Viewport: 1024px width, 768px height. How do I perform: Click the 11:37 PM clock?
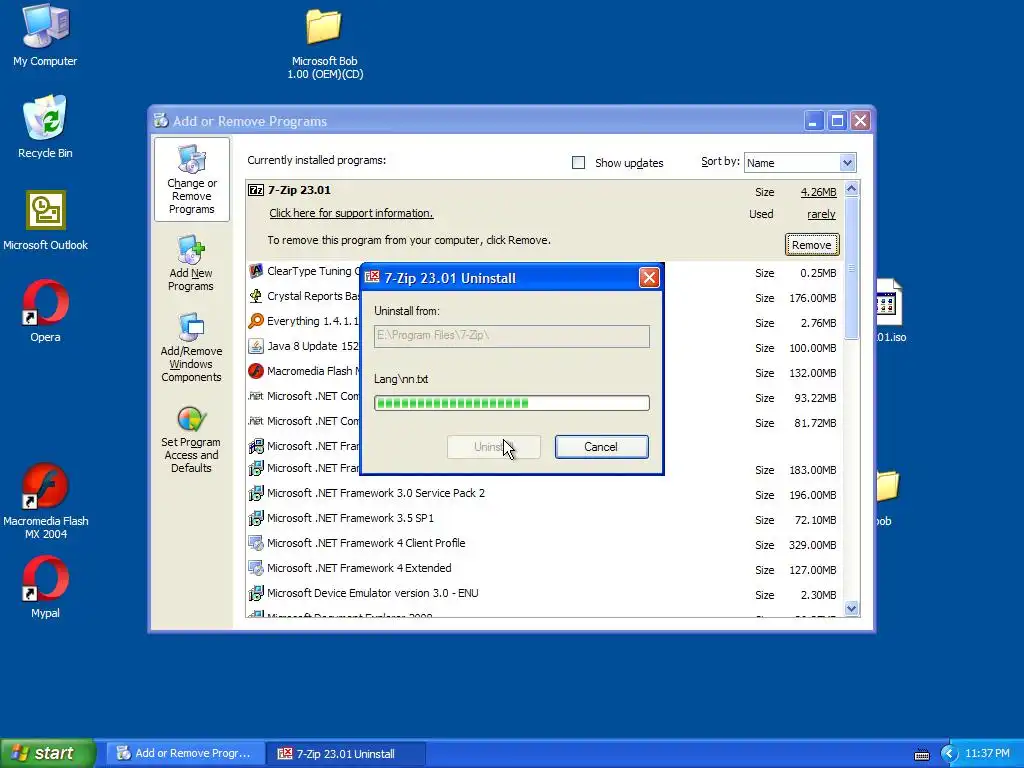(x=987, y=753)
